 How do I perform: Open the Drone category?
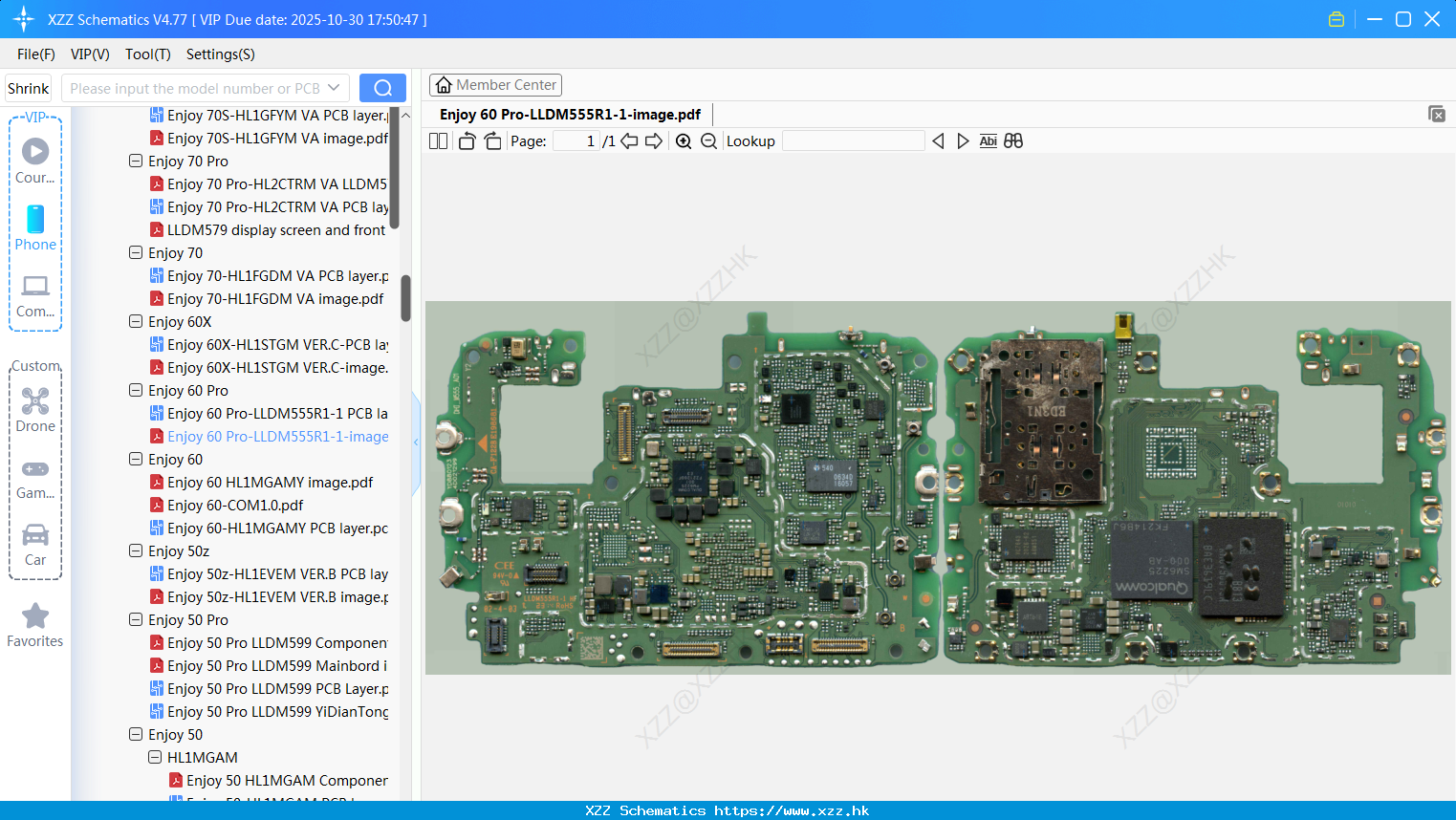35,410
